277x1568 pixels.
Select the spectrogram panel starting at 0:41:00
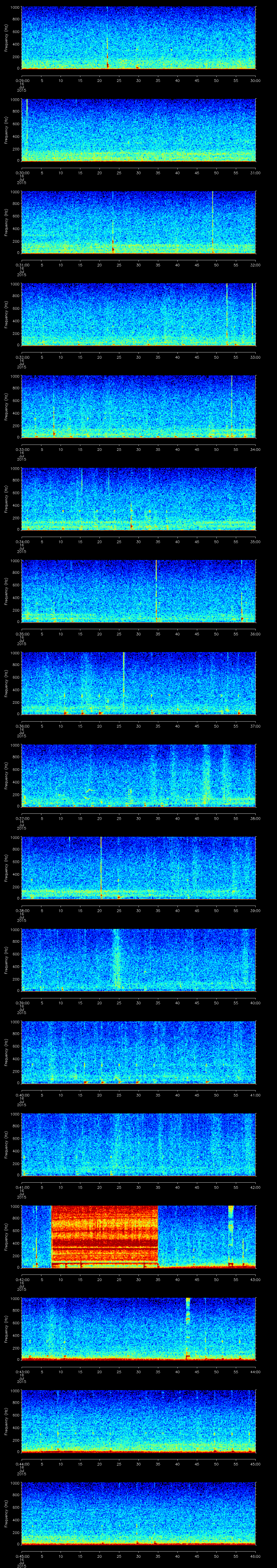[x=139, y=1144]
